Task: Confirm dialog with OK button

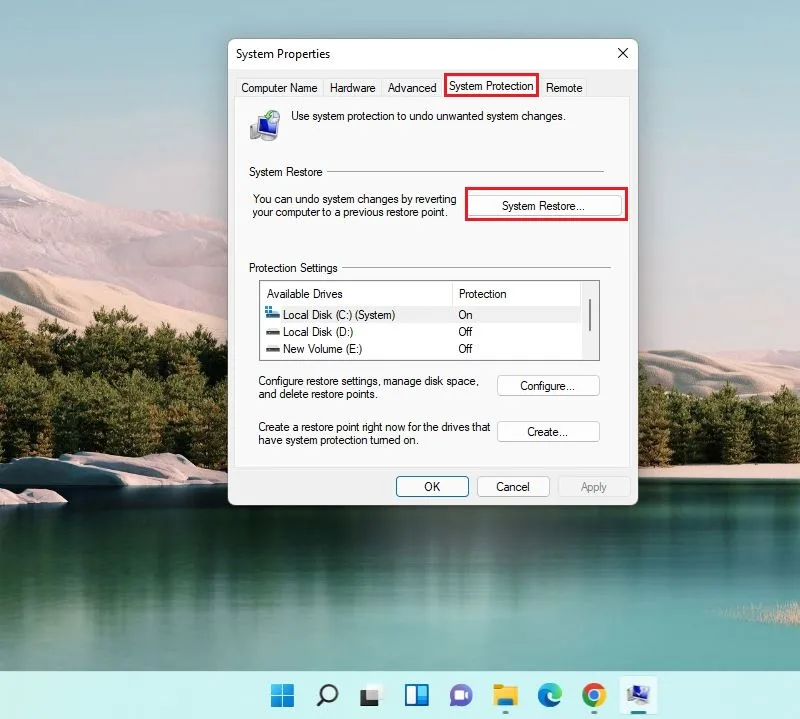Action: 432,486
